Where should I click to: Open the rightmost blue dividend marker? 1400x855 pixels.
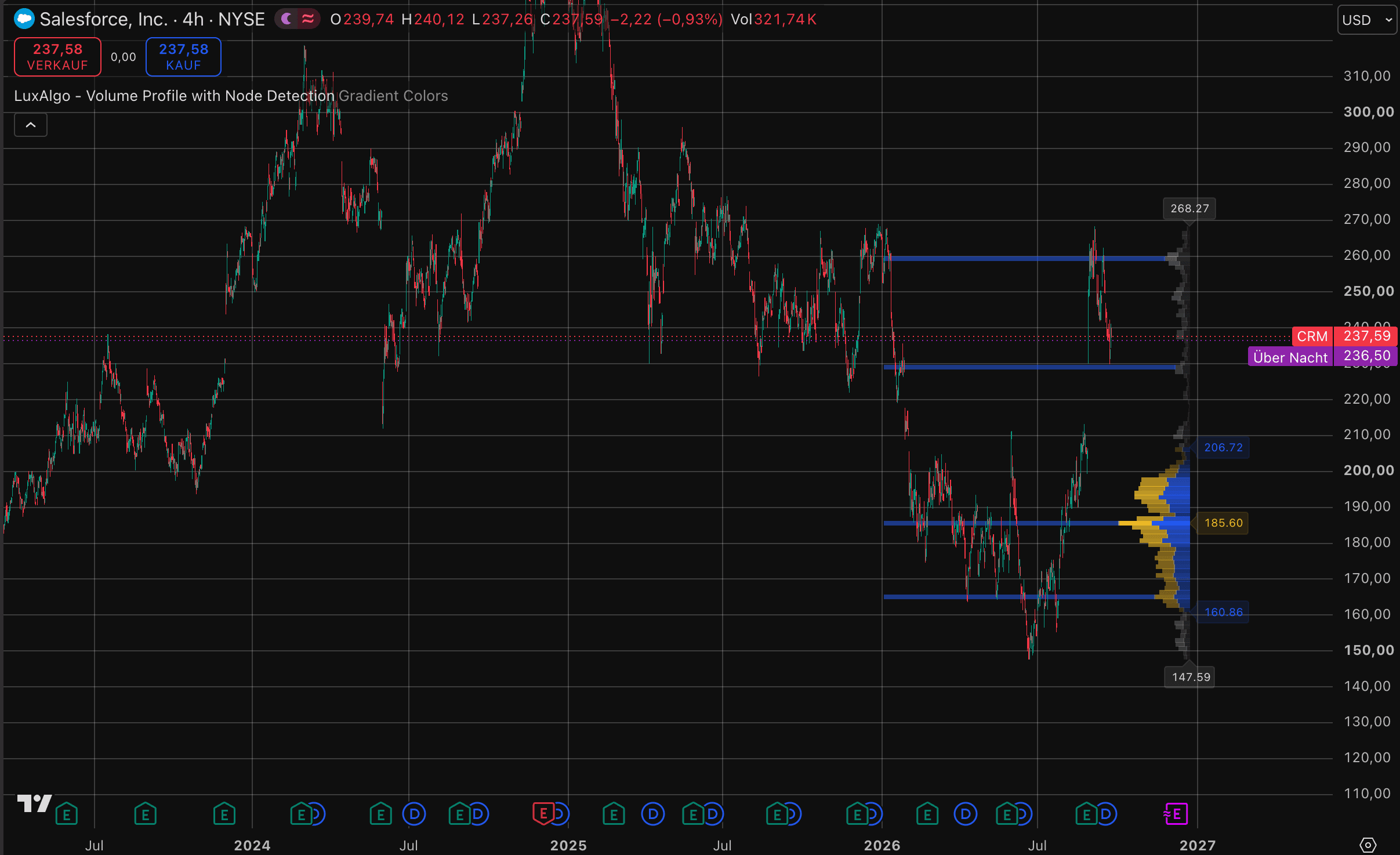click(x=1105, y=814)
